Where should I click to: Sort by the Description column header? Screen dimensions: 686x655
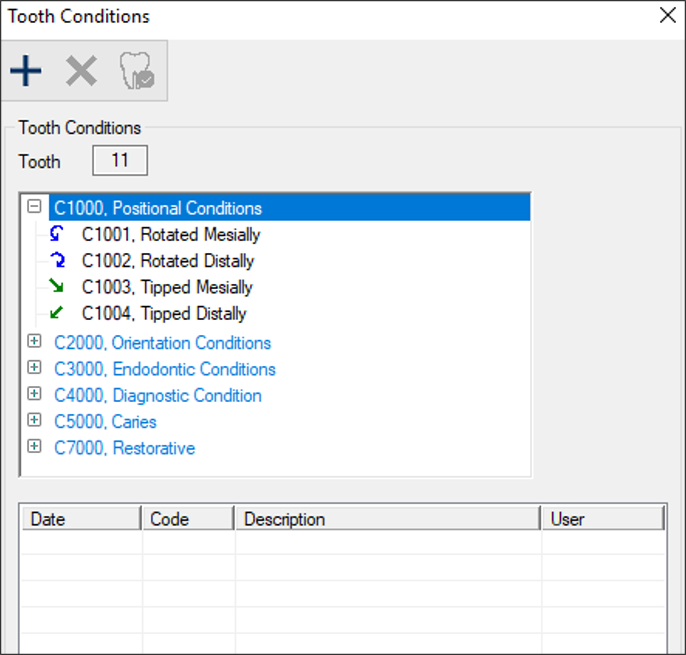pyautogui.click(x=388, y=519)
